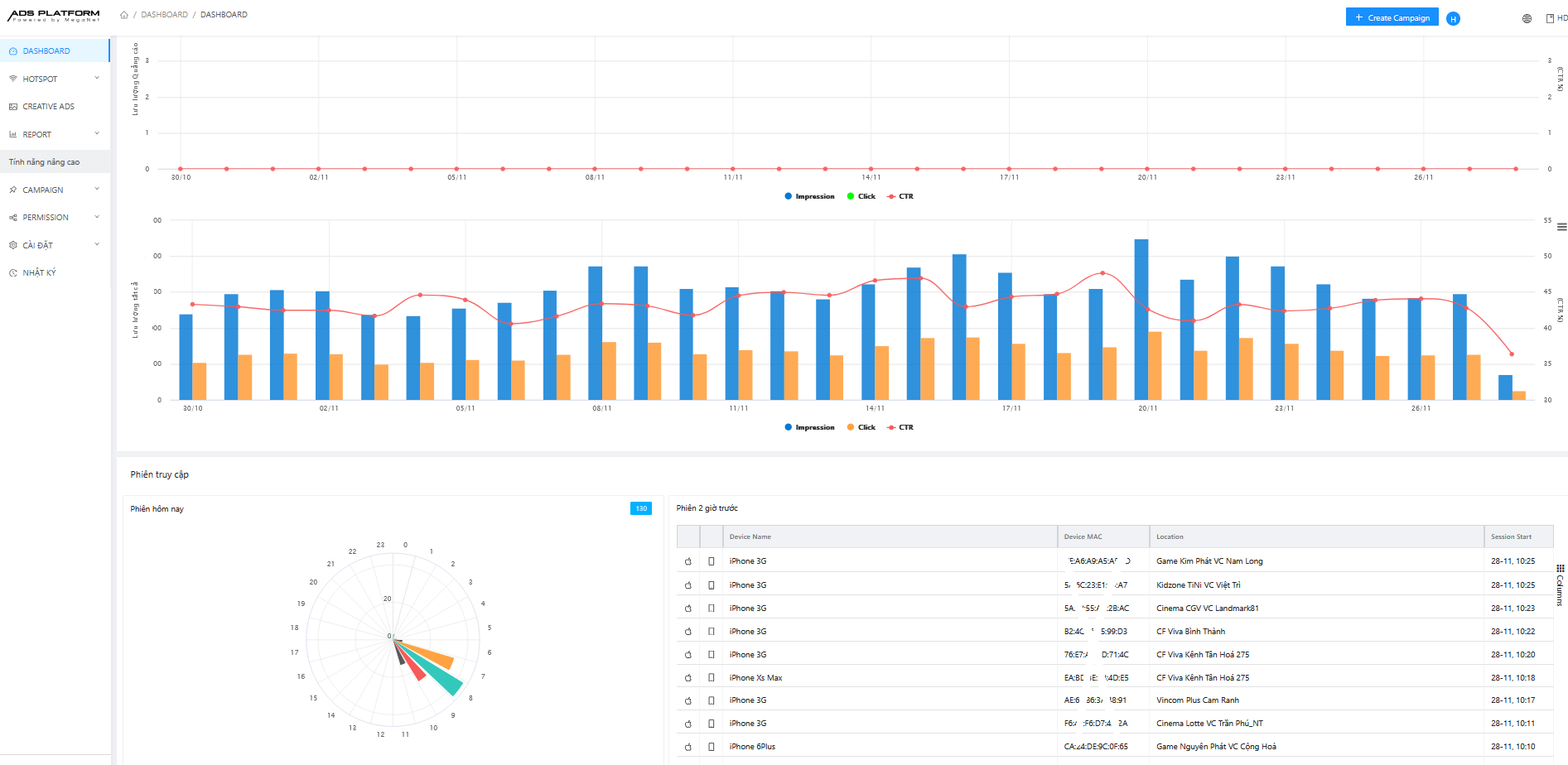The width and height of the screenshot is (1568, 765).
Task: Sort table by Session Start column header
Action: coord(1511,536)
